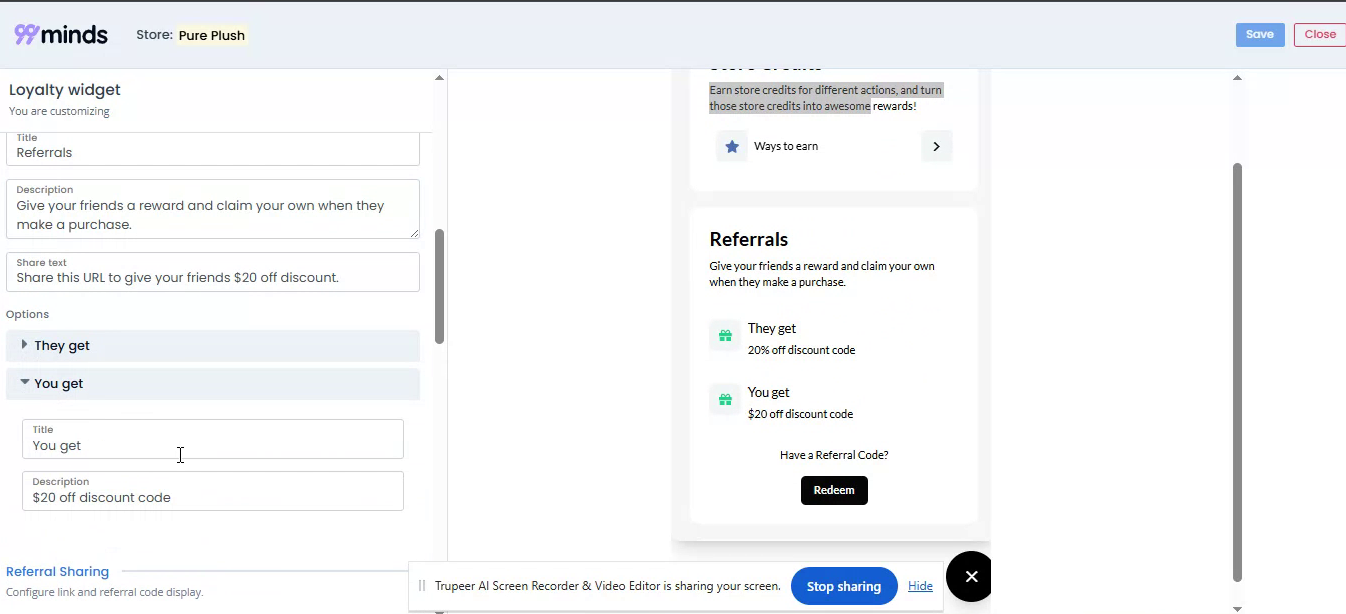Click the You get title in preview
The image size is (1346, 614).
[769, 392]
